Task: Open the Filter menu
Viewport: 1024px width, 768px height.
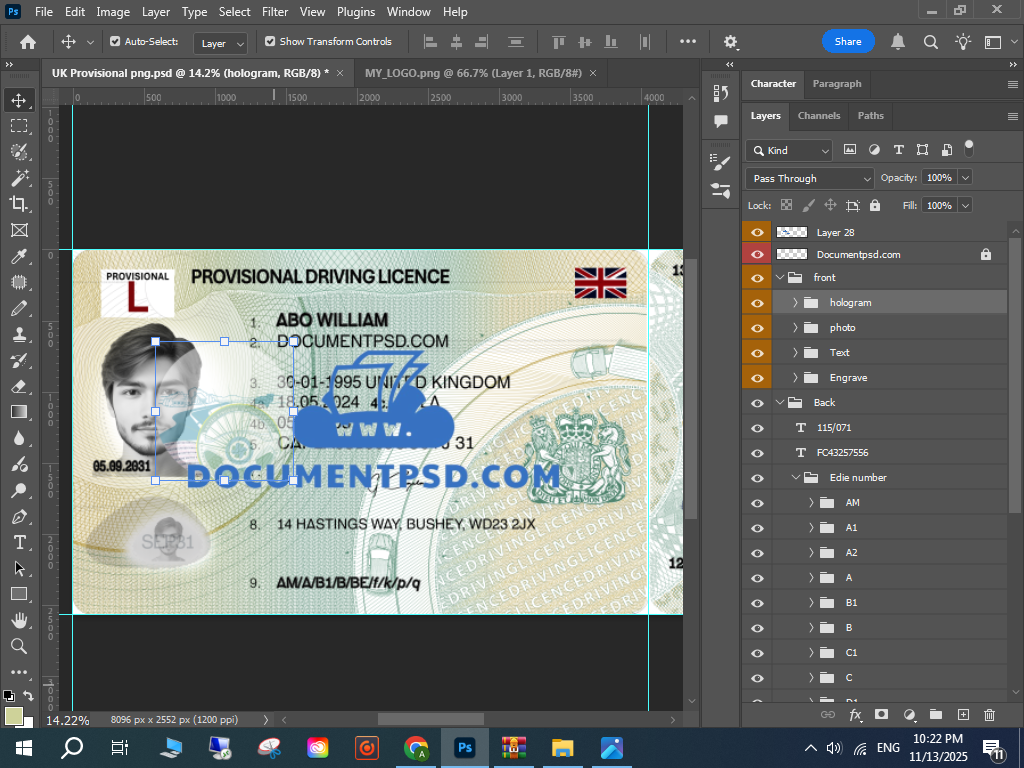Action: pos(274,12)
